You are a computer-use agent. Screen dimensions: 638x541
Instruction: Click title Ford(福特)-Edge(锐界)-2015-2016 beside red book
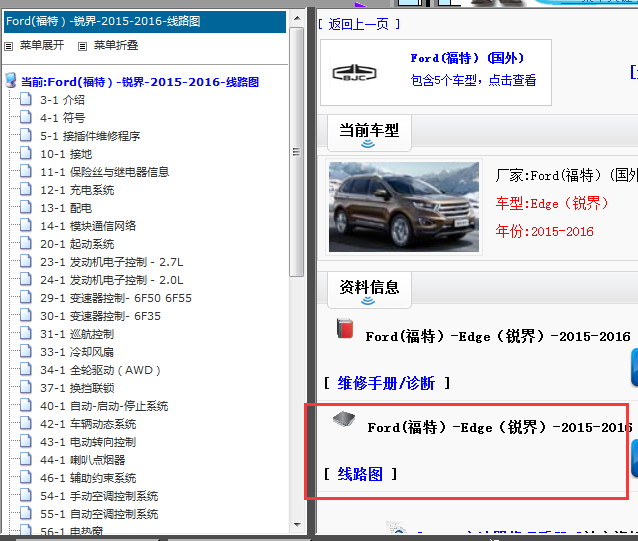pos(498,337)
